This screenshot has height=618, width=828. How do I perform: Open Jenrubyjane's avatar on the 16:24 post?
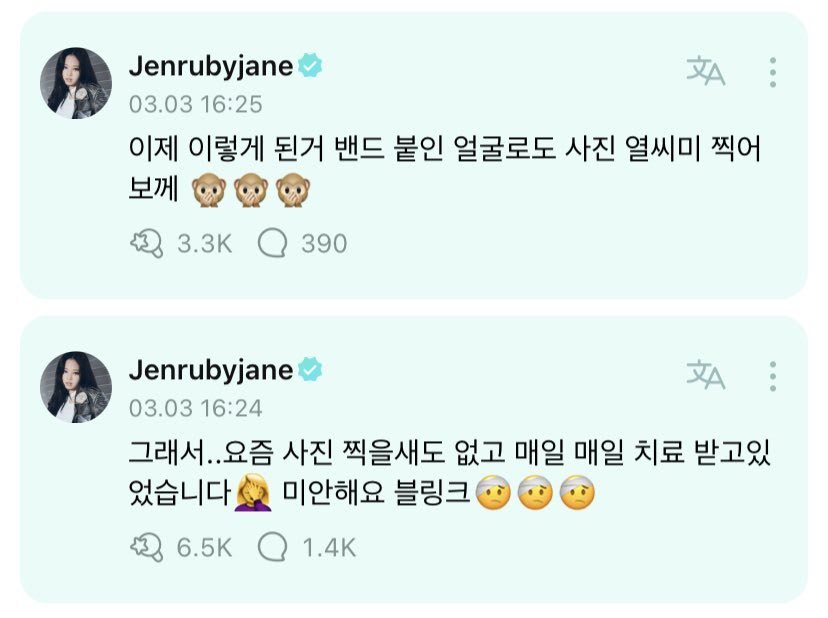(x=76, y=387)
